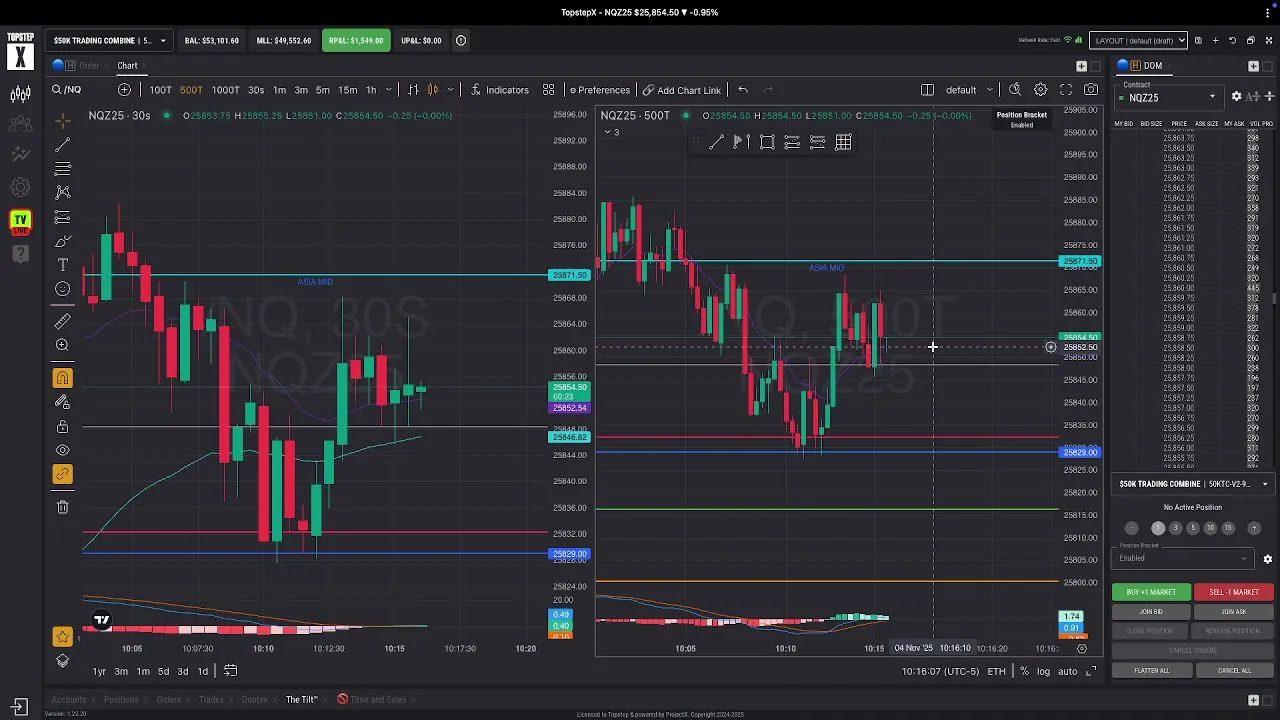
Task: Select the 1m timeframe
Action: 280,90
